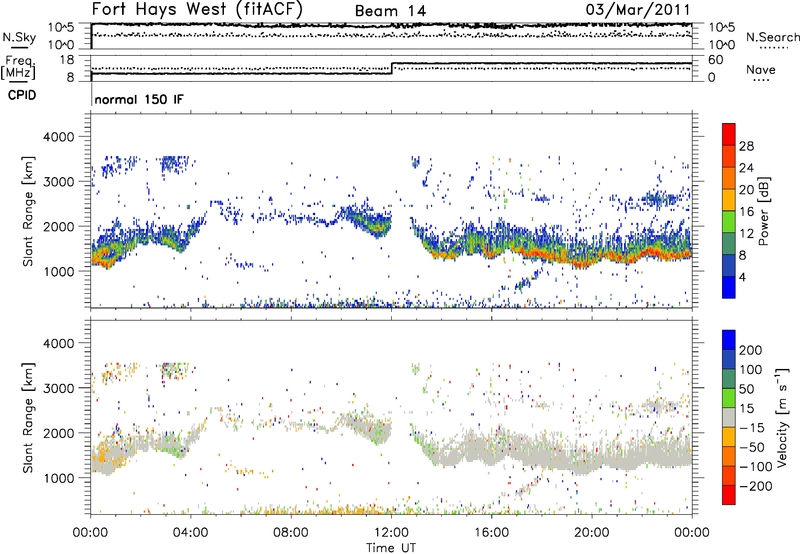
Task: Click the '20:00' time tick label
Action: coord(592,533)
